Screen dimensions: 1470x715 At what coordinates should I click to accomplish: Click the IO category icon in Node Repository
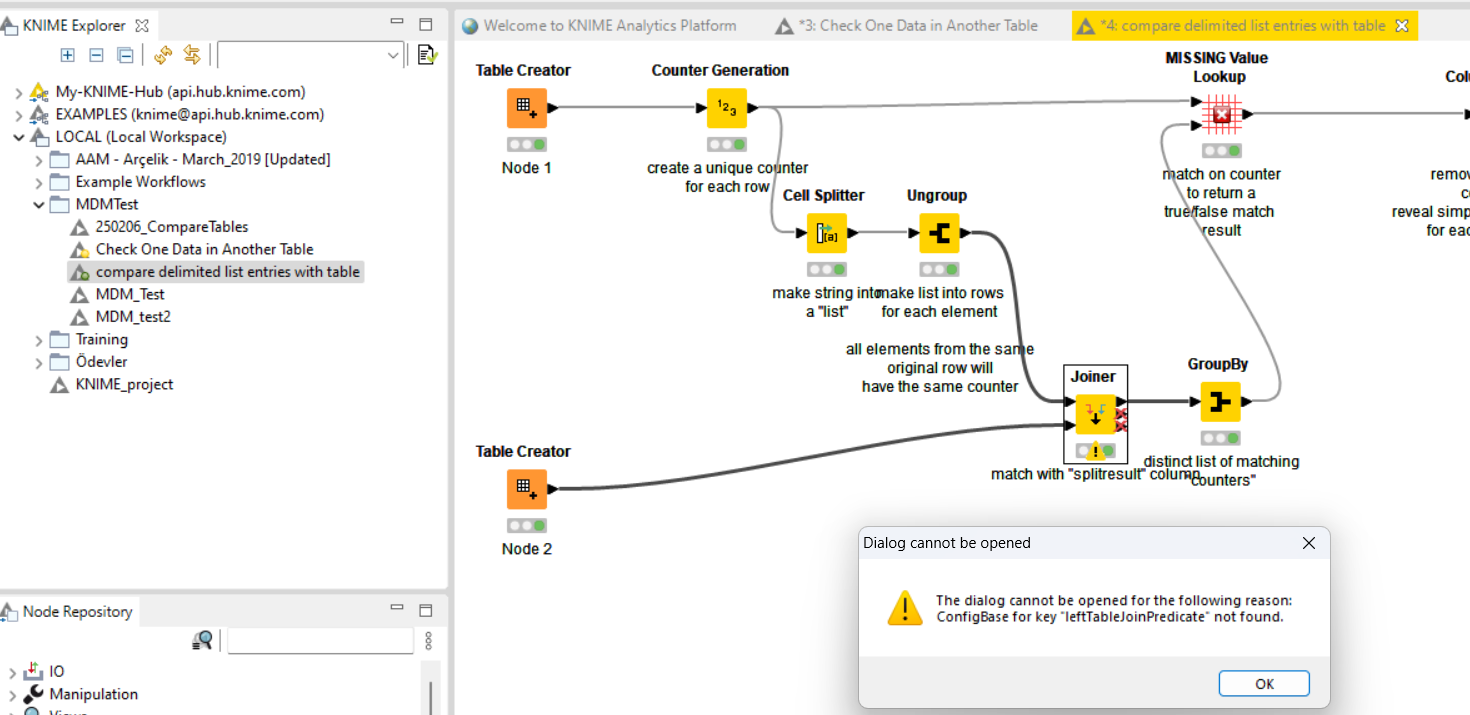(33, 671)
